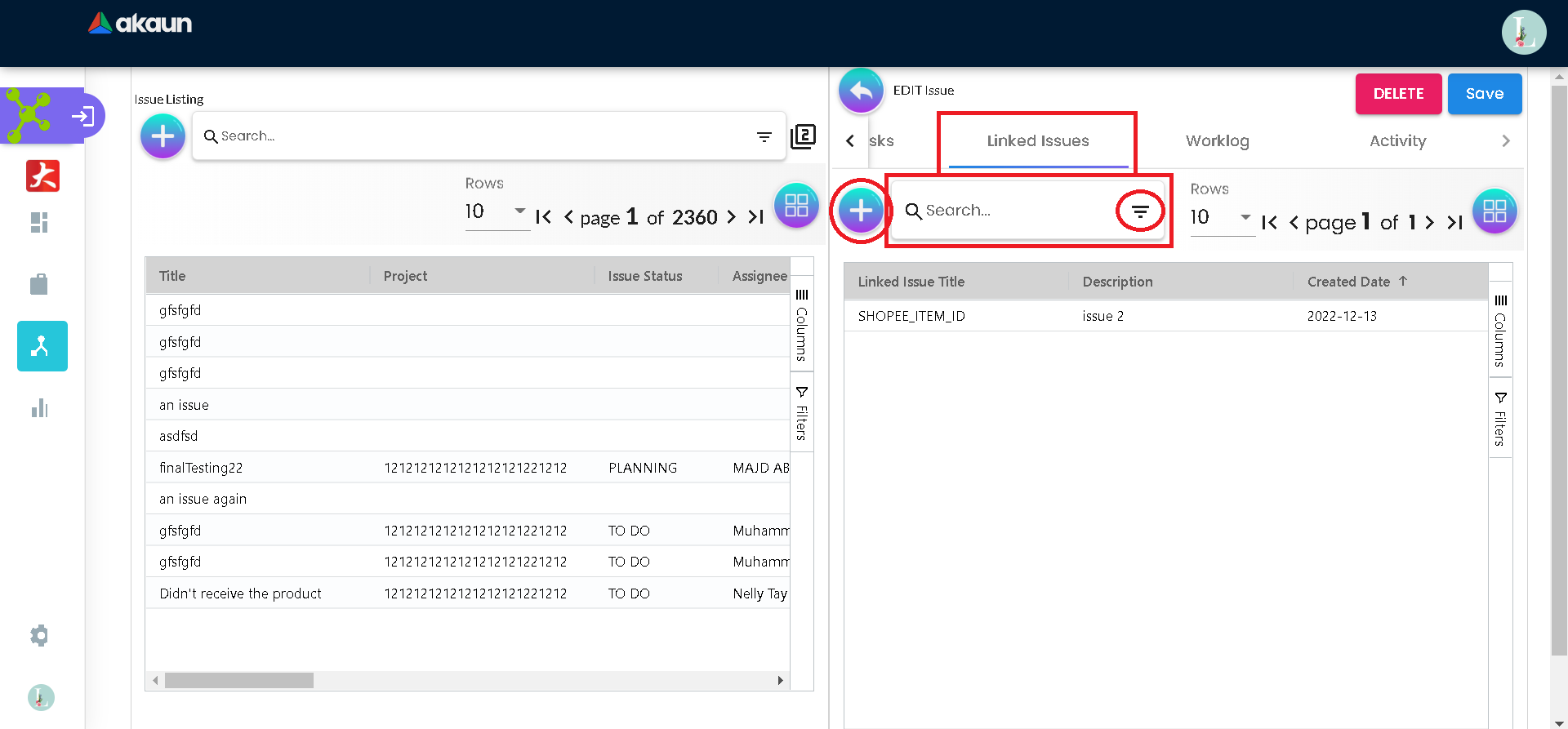Click the add button in Issue Listing
The height and width of the screenshot is (729, 1568).
[163, 136]
